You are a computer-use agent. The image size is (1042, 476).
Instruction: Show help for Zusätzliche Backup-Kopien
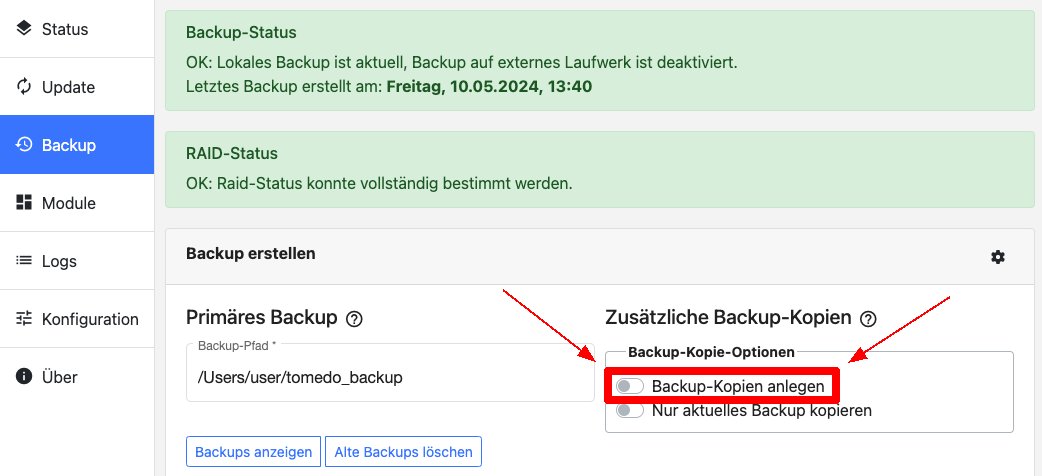[868, 319]
